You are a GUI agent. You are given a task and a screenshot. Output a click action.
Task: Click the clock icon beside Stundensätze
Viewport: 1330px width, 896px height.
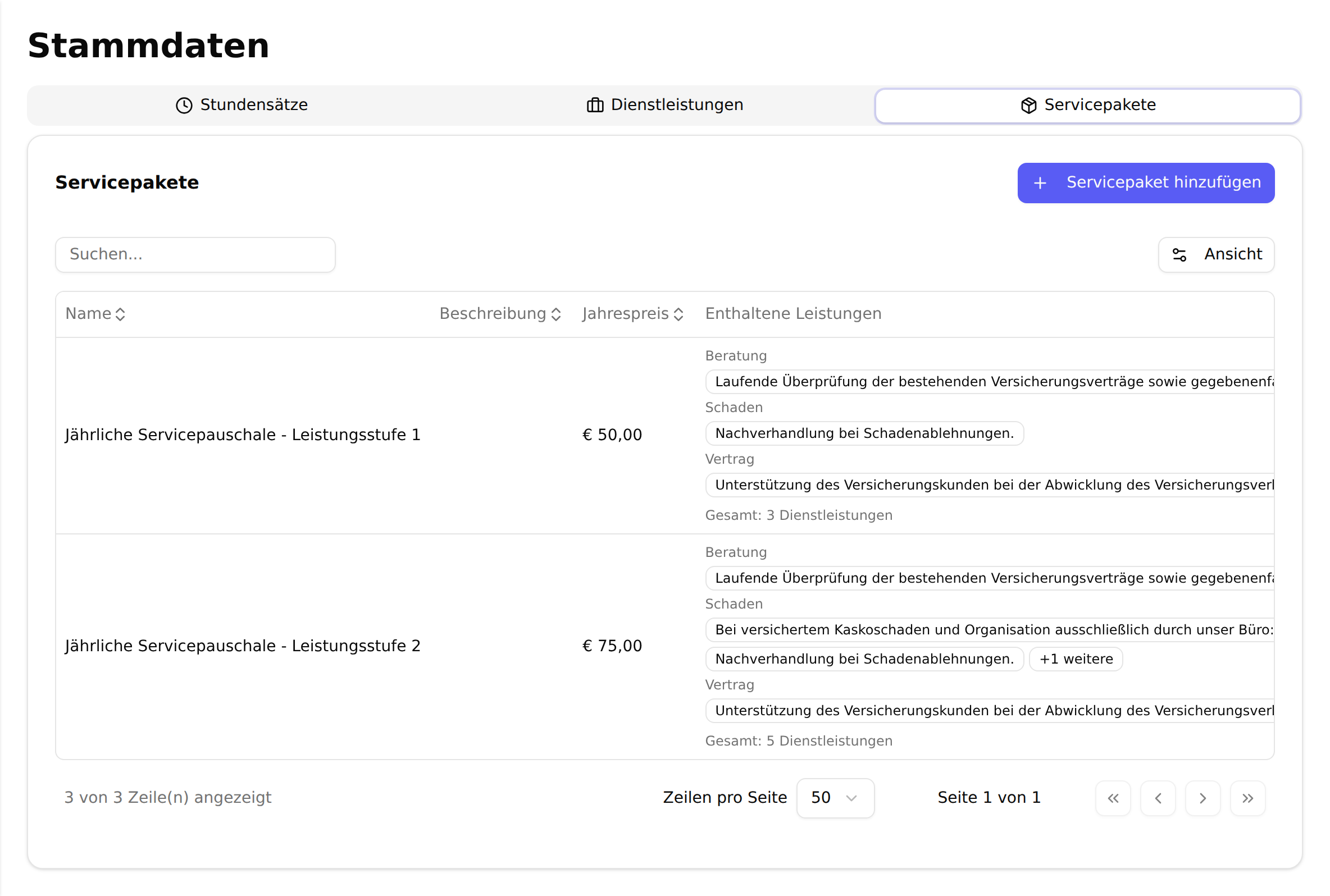click(x=184, y=105)
